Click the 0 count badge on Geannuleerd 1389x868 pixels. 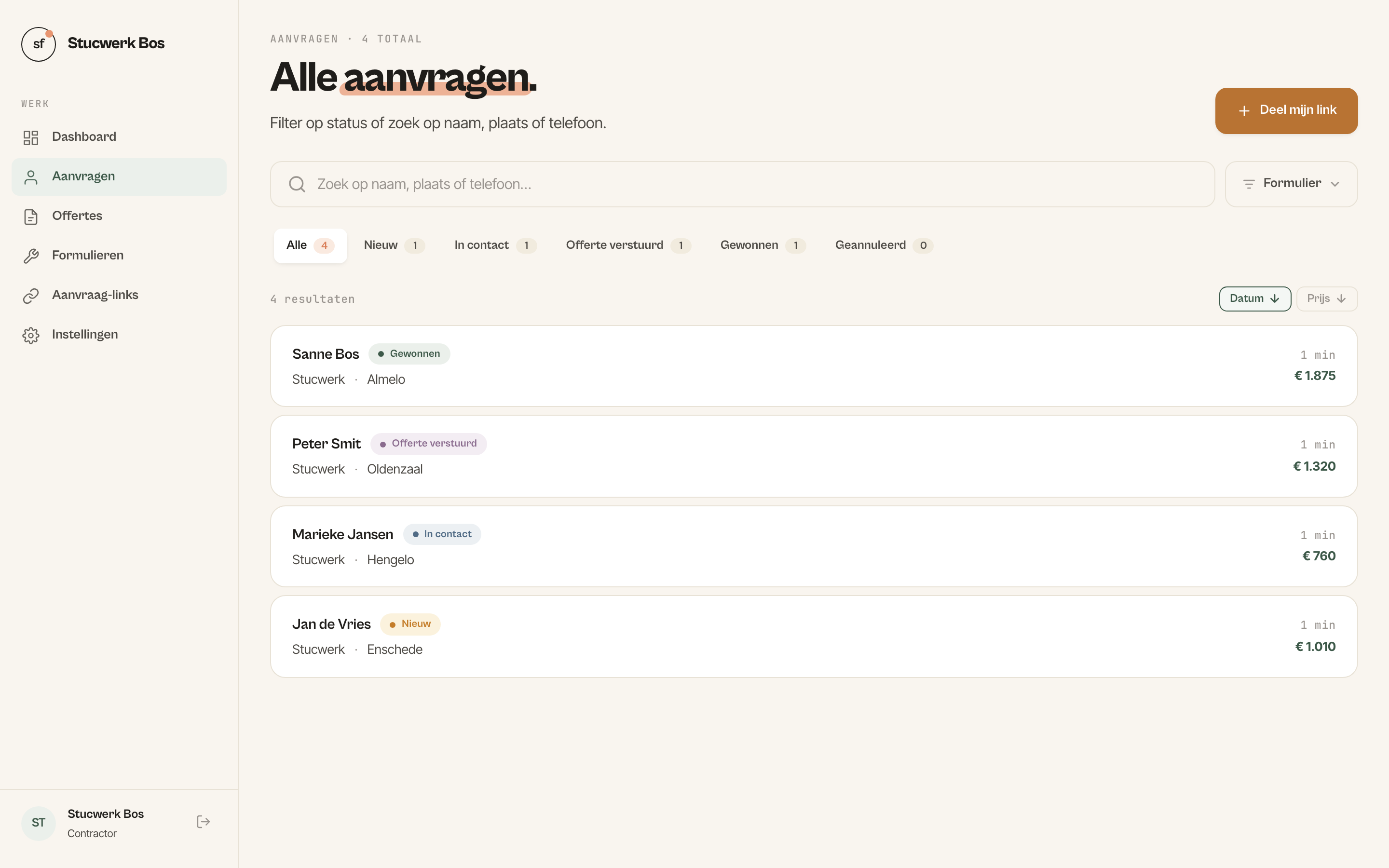point(923,246)
